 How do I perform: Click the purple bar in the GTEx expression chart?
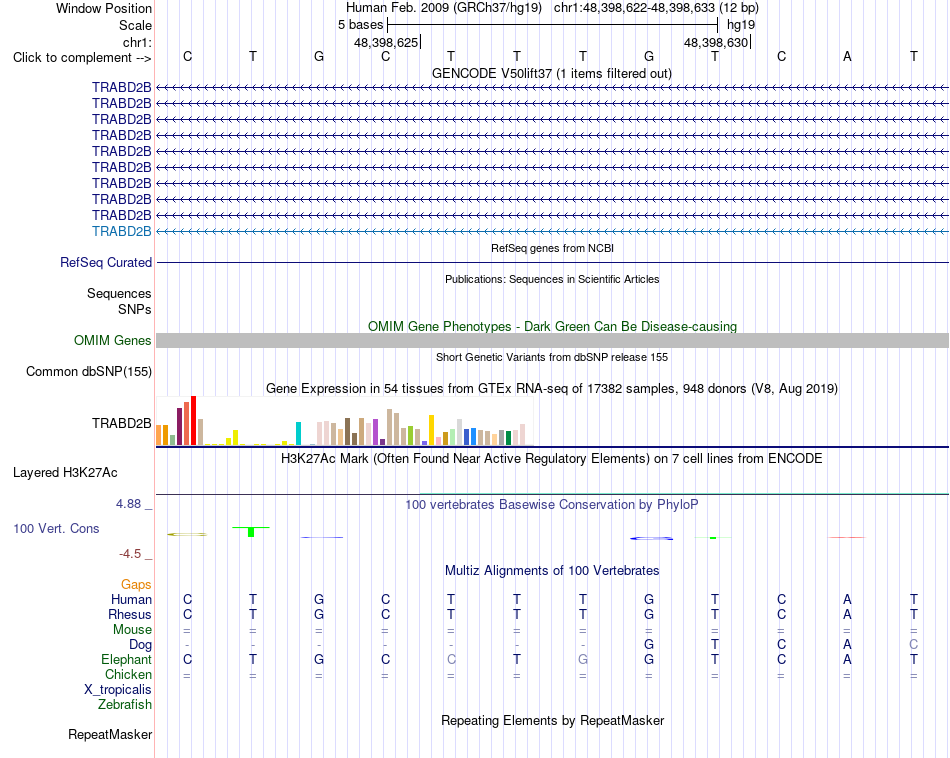(x=376, y=432)
